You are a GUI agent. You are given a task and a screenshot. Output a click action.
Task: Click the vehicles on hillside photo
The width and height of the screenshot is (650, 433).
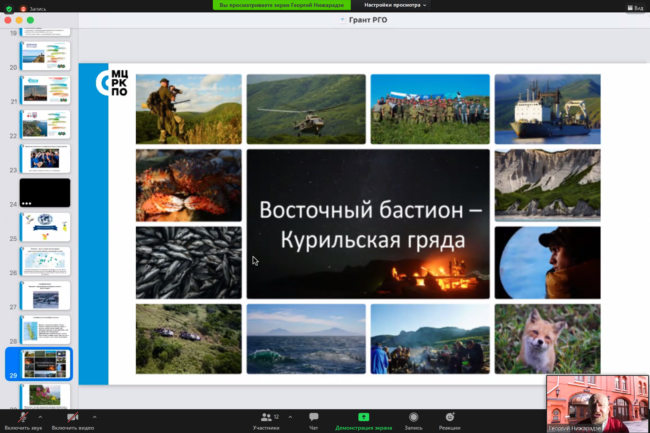click(189, 339)
